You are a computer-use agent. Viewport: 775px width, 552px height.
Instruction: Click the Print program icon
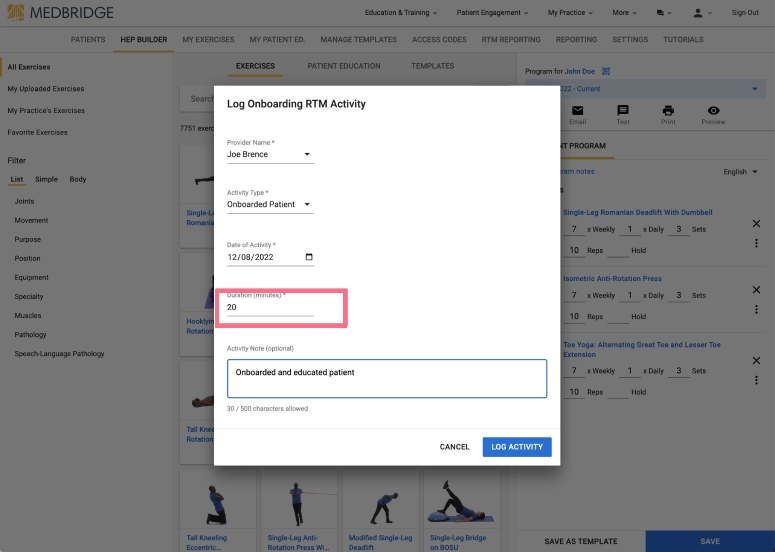[x=668, y=110]
